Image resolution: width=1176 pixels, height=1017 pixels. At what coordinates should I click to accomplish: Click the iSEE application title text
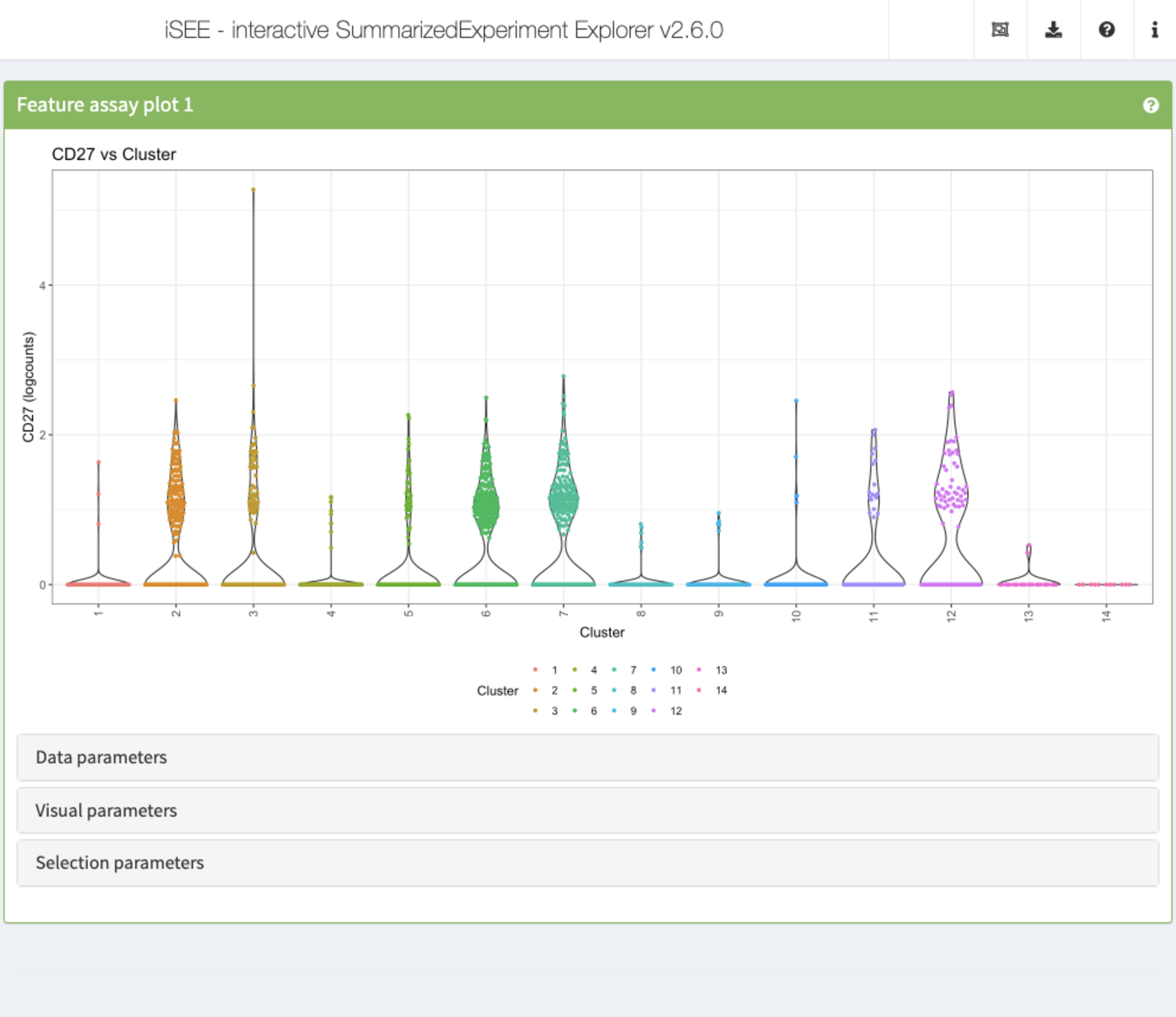click(443, 30)
